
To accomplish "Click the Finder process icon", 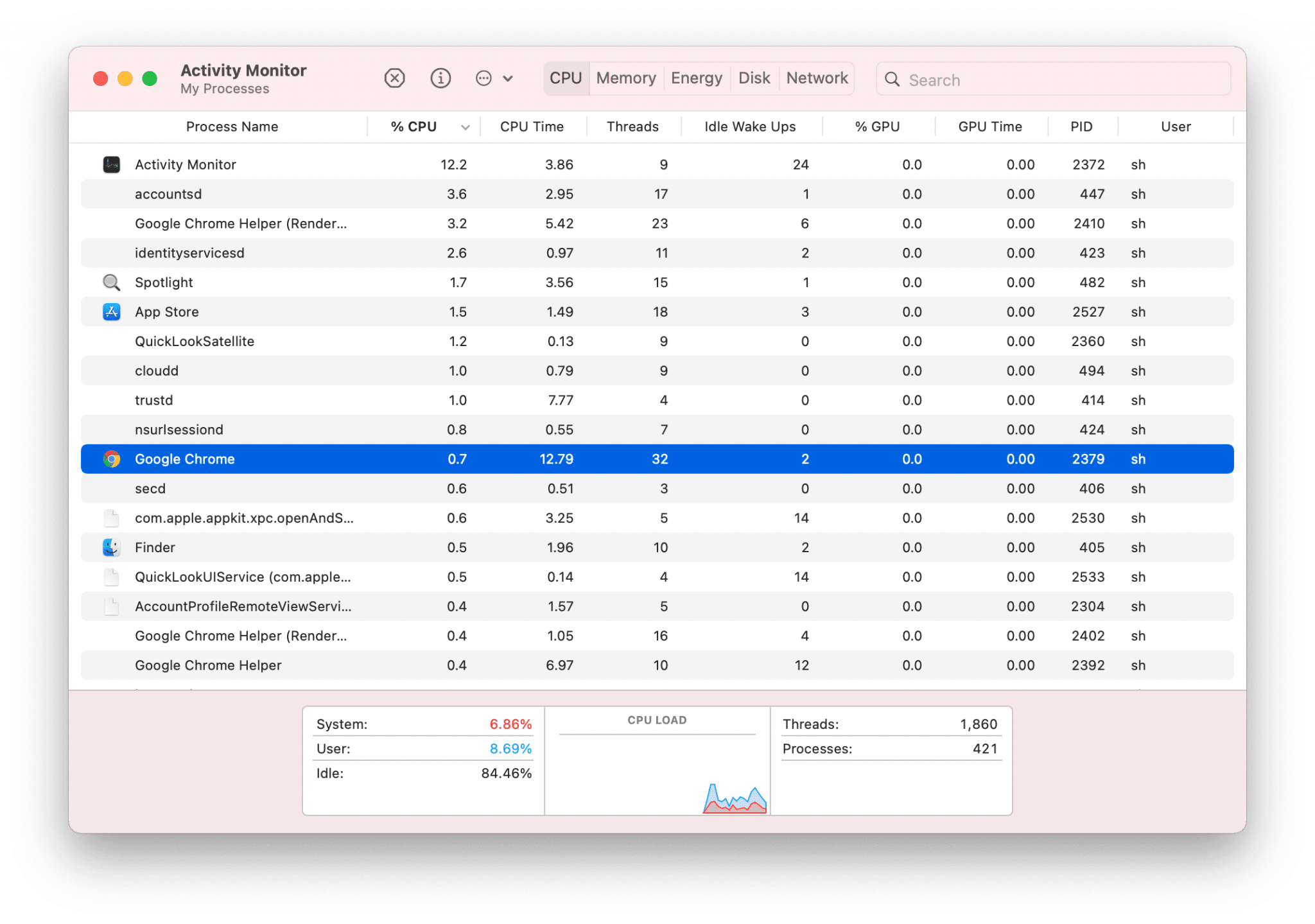I will [112, 547].
